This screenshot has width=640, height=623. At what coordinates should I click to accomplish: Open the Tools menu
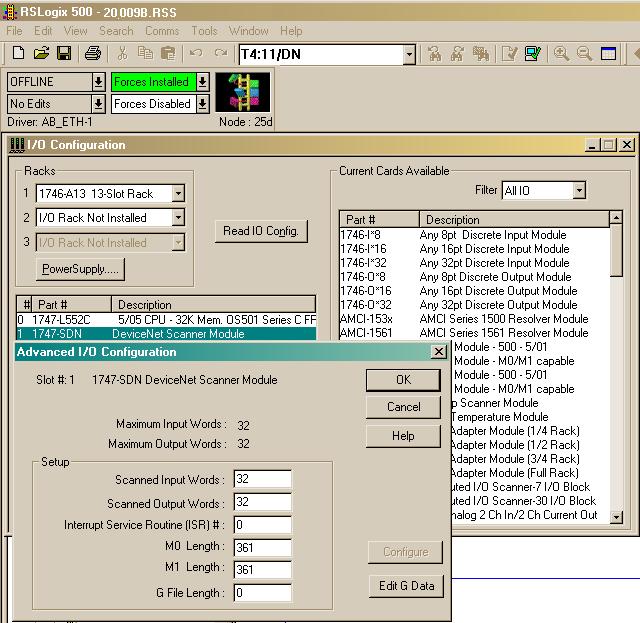point(204,31)
